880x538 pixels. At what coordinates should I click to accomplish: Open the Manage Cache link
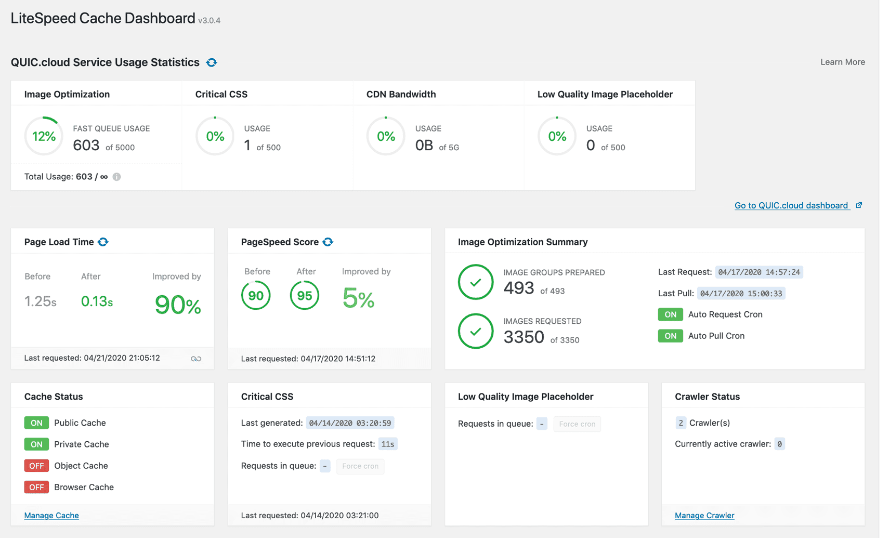51,515
